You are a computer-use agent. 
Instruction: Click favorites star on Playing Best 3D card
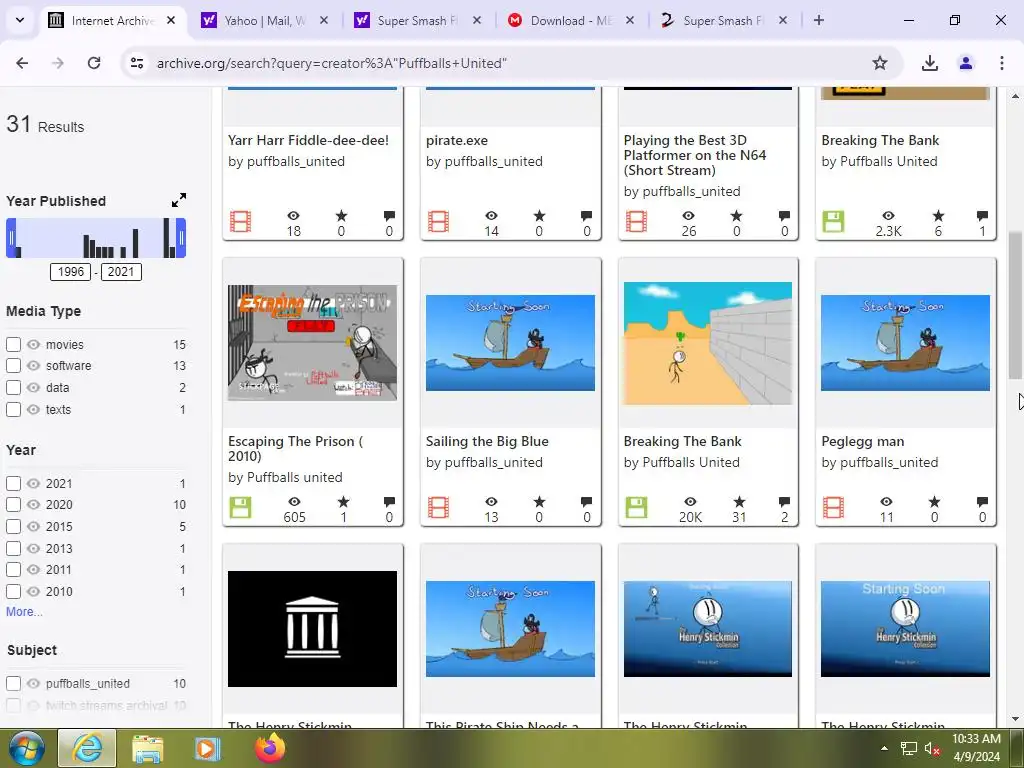[x=736, y=216]
